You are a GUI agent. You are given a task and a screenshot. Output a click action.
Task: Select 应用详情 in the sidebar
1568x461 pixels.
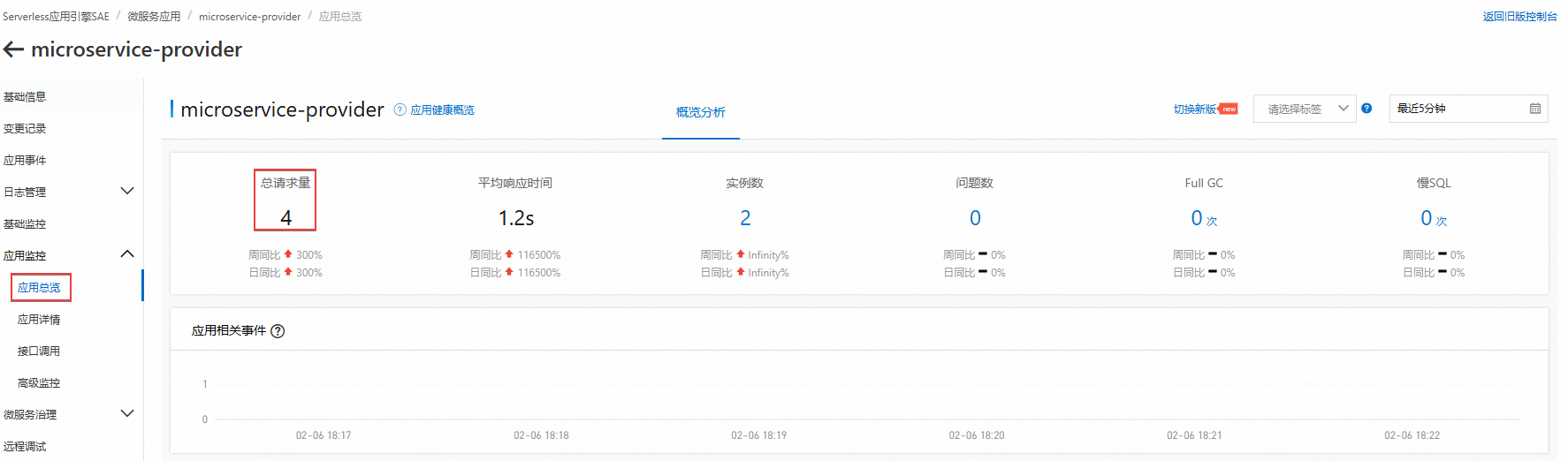[x=39, y=319]
